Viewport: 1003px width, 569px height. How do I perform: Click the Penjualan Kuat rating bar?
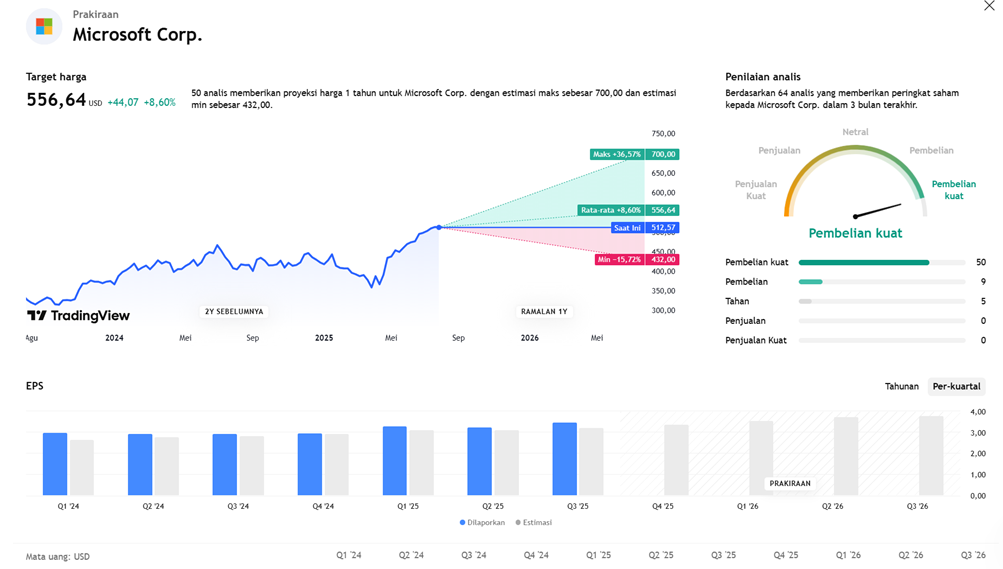tap(882, 341)
